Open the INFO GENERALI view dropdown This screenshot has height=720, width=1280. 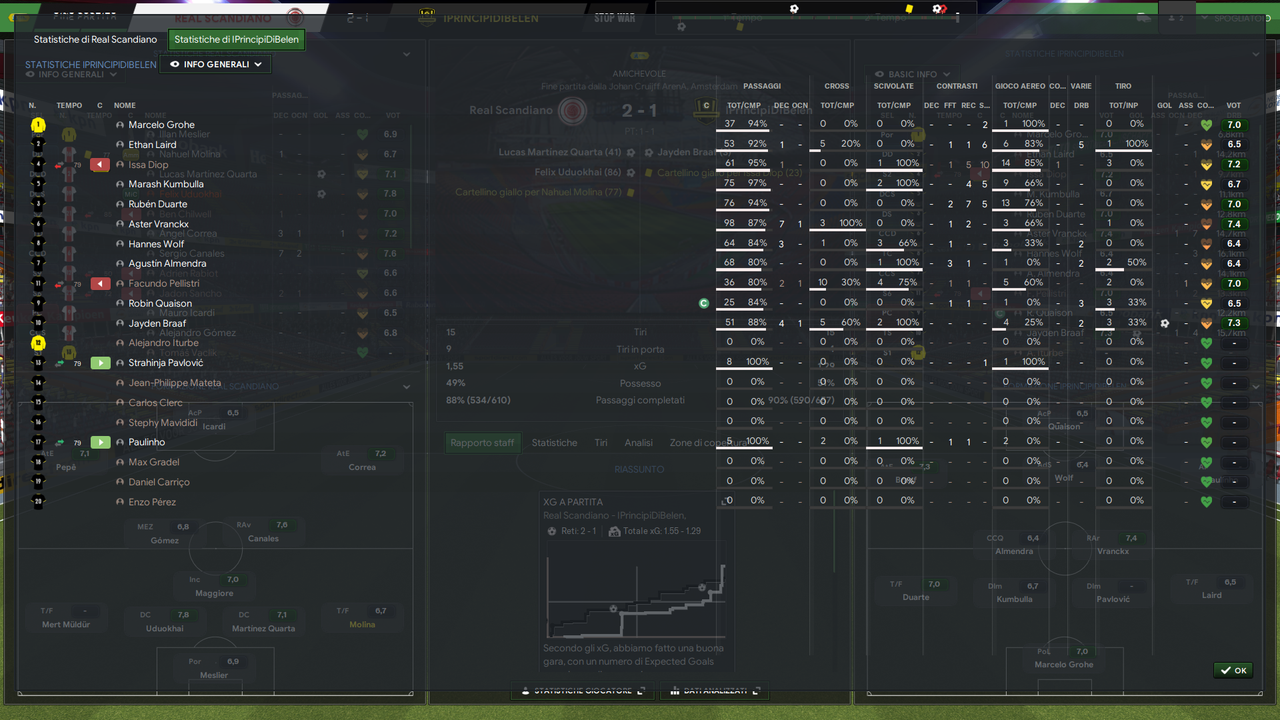216,64
